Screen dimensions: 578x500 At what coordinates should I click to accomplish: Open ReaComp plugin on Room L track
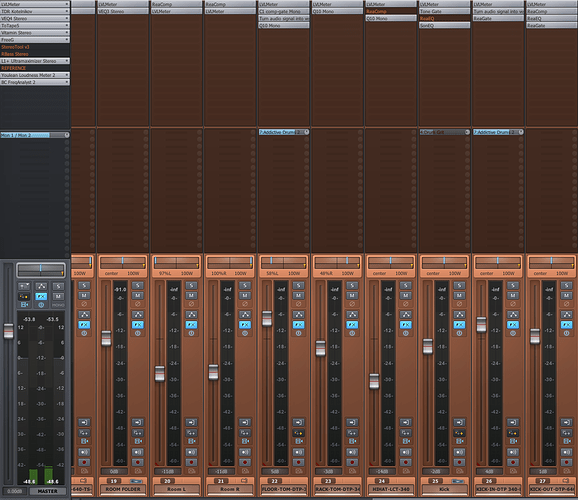point(177,4)
